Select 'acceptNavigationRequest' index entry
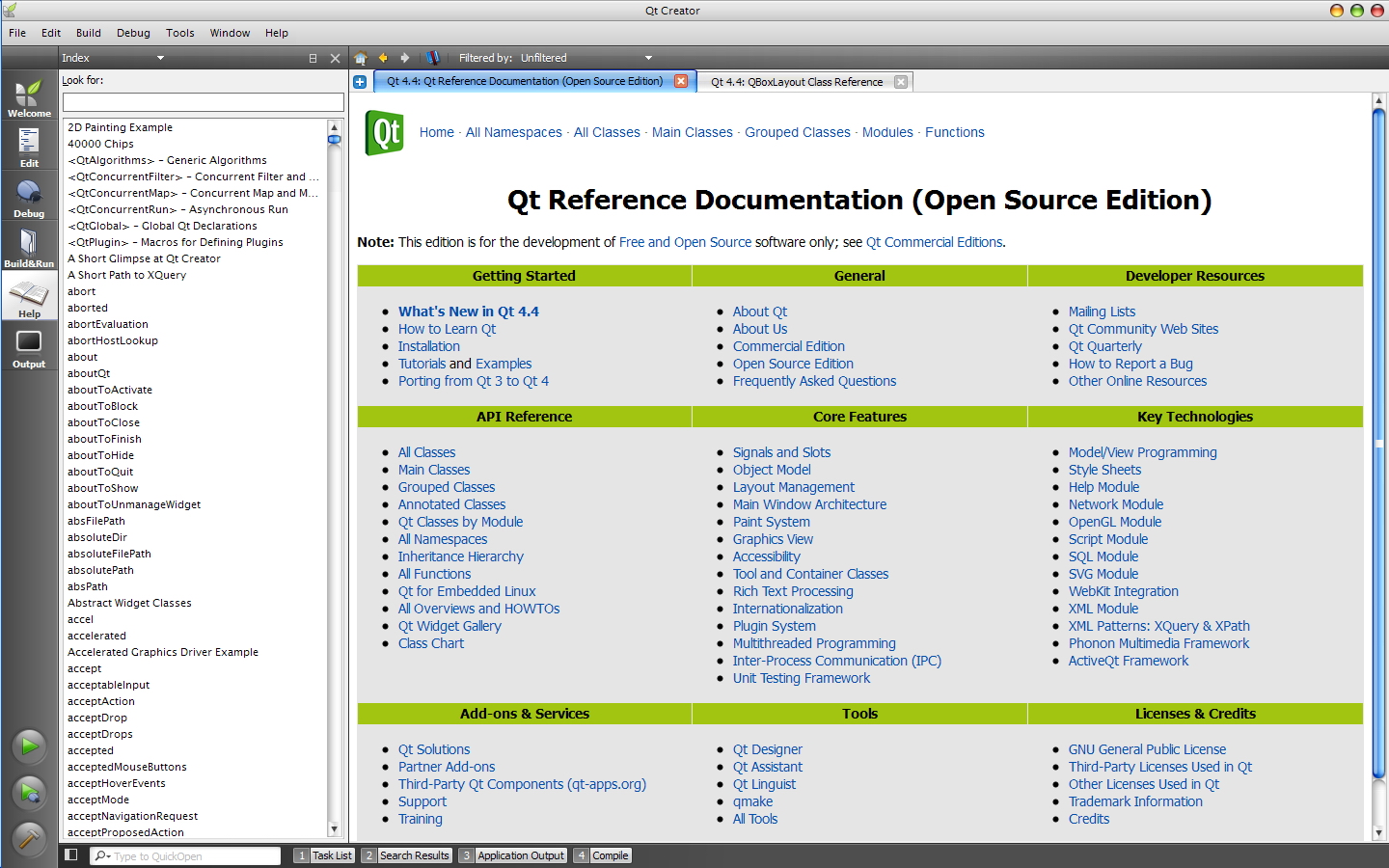Viewport: 1389px width, 868px height. point(133,816)
